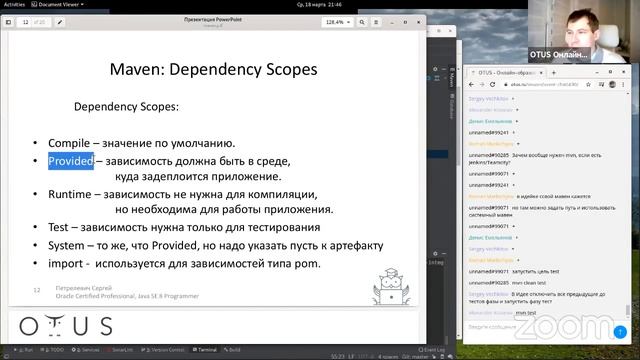Bookmark the page with the star icon
640x360 pixels.
[x=588, y=84]
